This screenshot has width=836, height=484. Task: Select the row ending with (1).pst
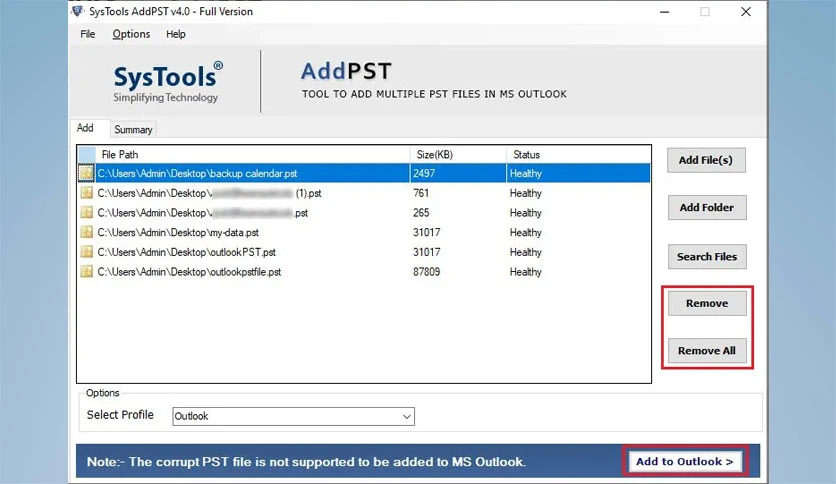209,193
